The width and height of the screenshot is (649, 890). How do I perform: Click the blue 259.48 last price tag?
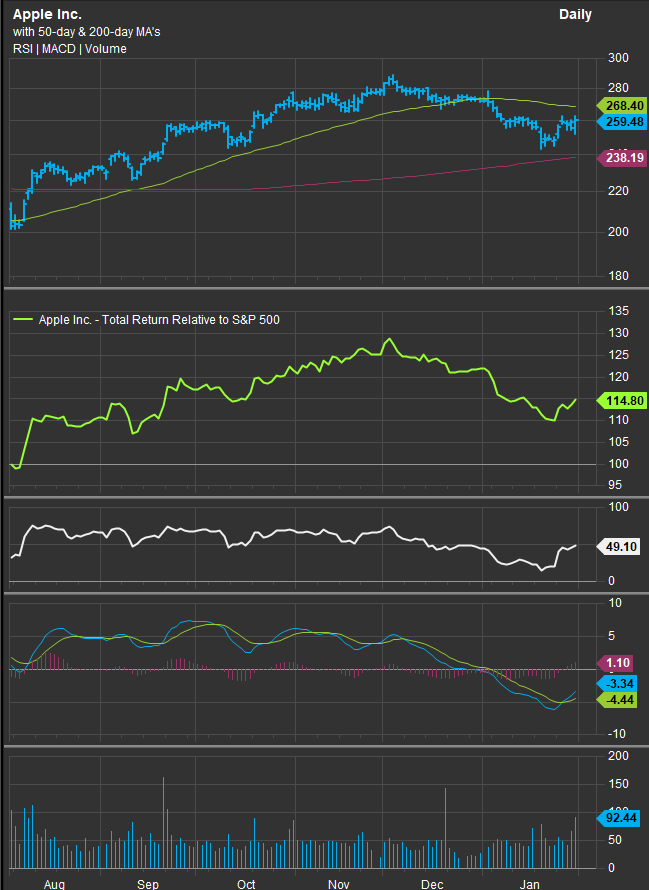(x=621, y=122)
